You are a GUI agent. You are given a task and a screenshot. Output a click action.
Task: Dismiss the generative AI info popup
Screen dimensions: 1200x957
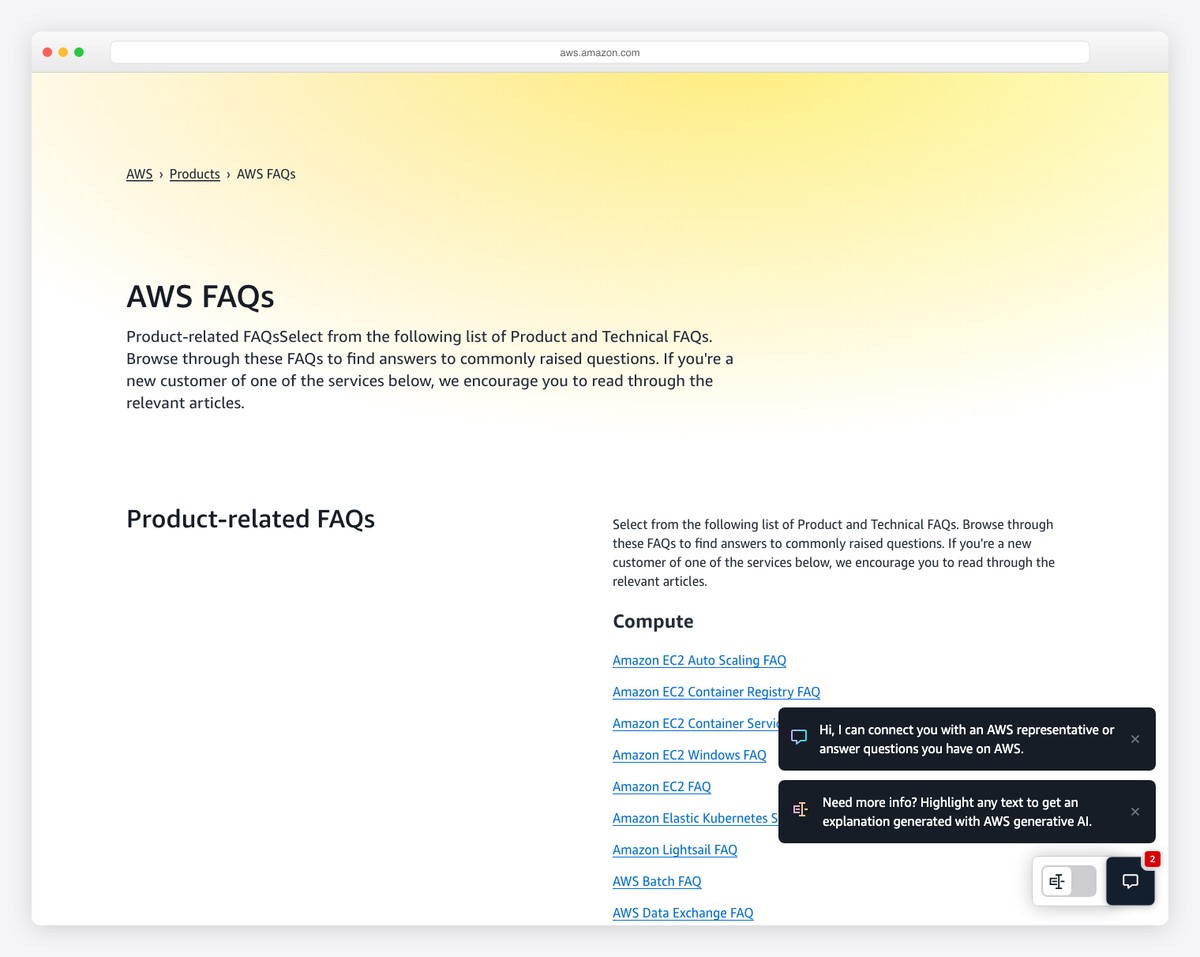(x=1135, y=811)
